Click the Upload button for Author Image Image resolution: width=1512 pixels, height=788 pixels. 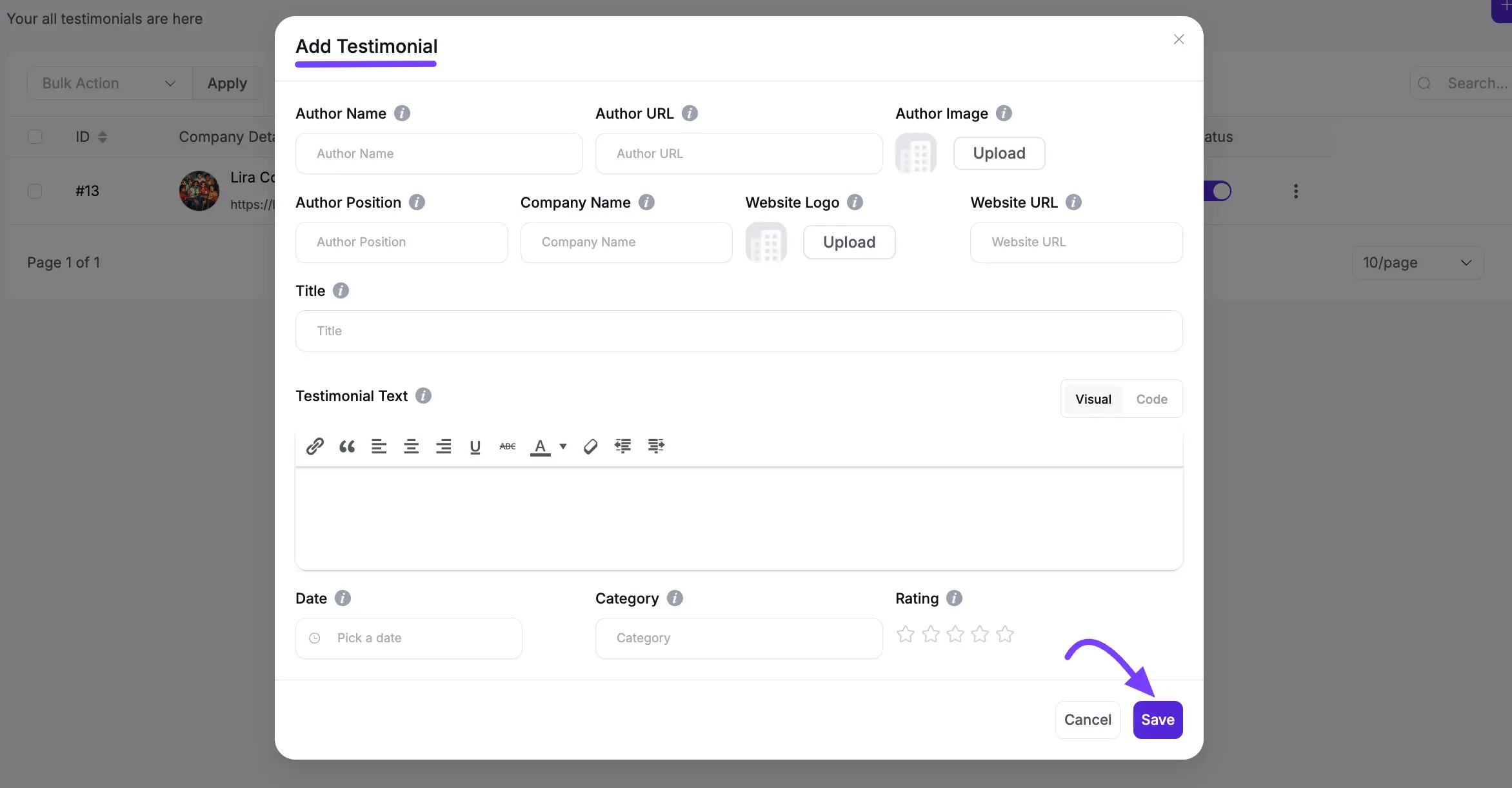click(999, 153)
